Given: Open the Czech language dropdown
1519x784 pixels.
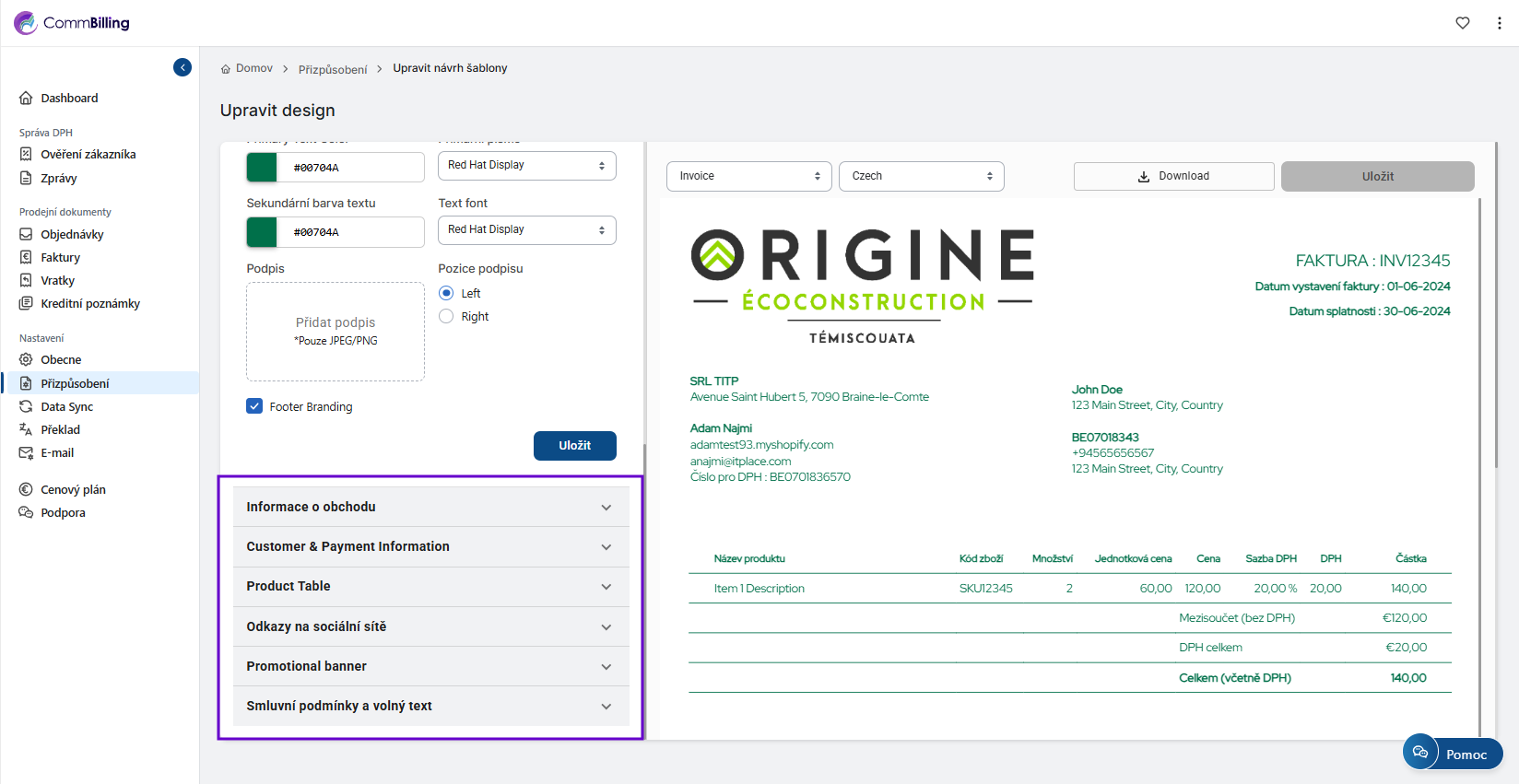Looking at the screenshot, I should click(x=921, y=176).
